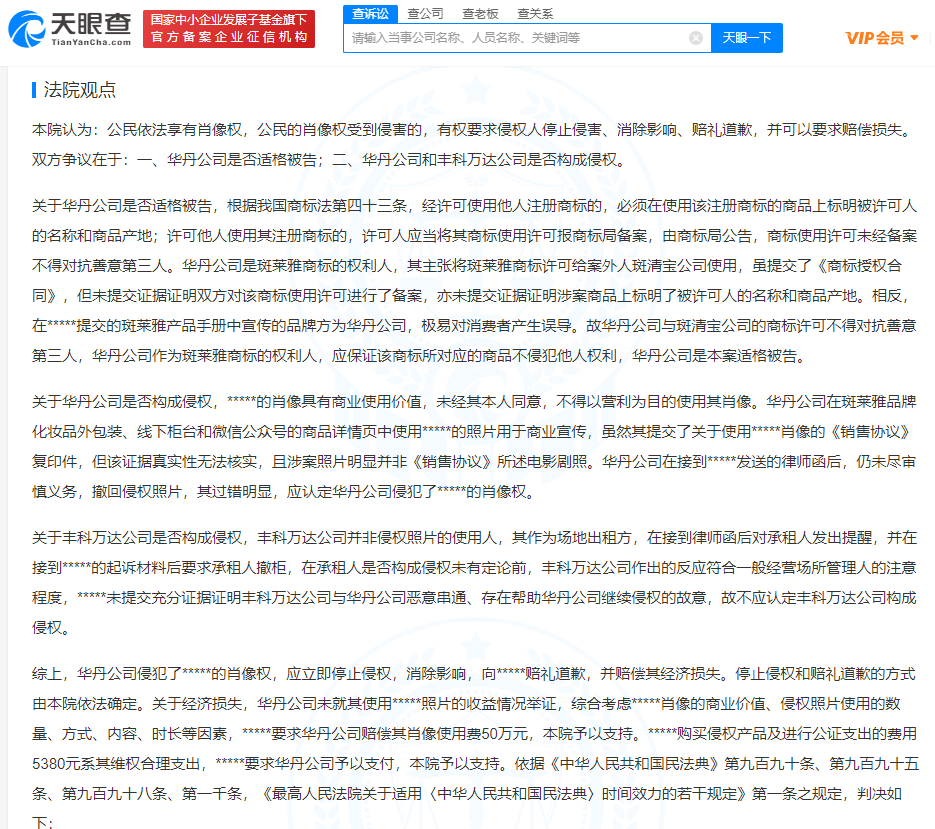
Task: Click text 关于华丹公司是否适格被告
Action: [122, 206]
